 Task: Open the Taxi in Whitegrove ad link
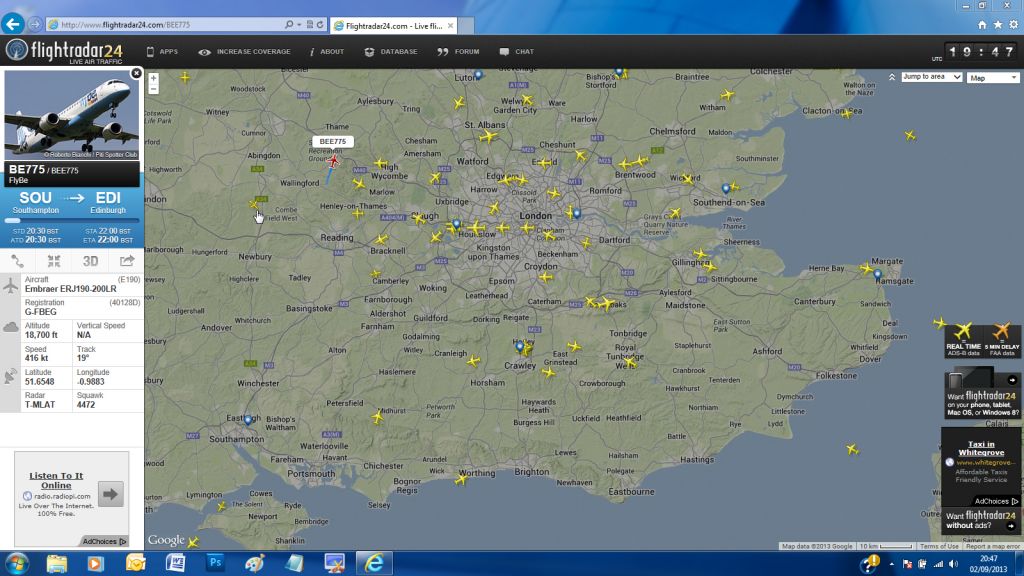point(981,448)
